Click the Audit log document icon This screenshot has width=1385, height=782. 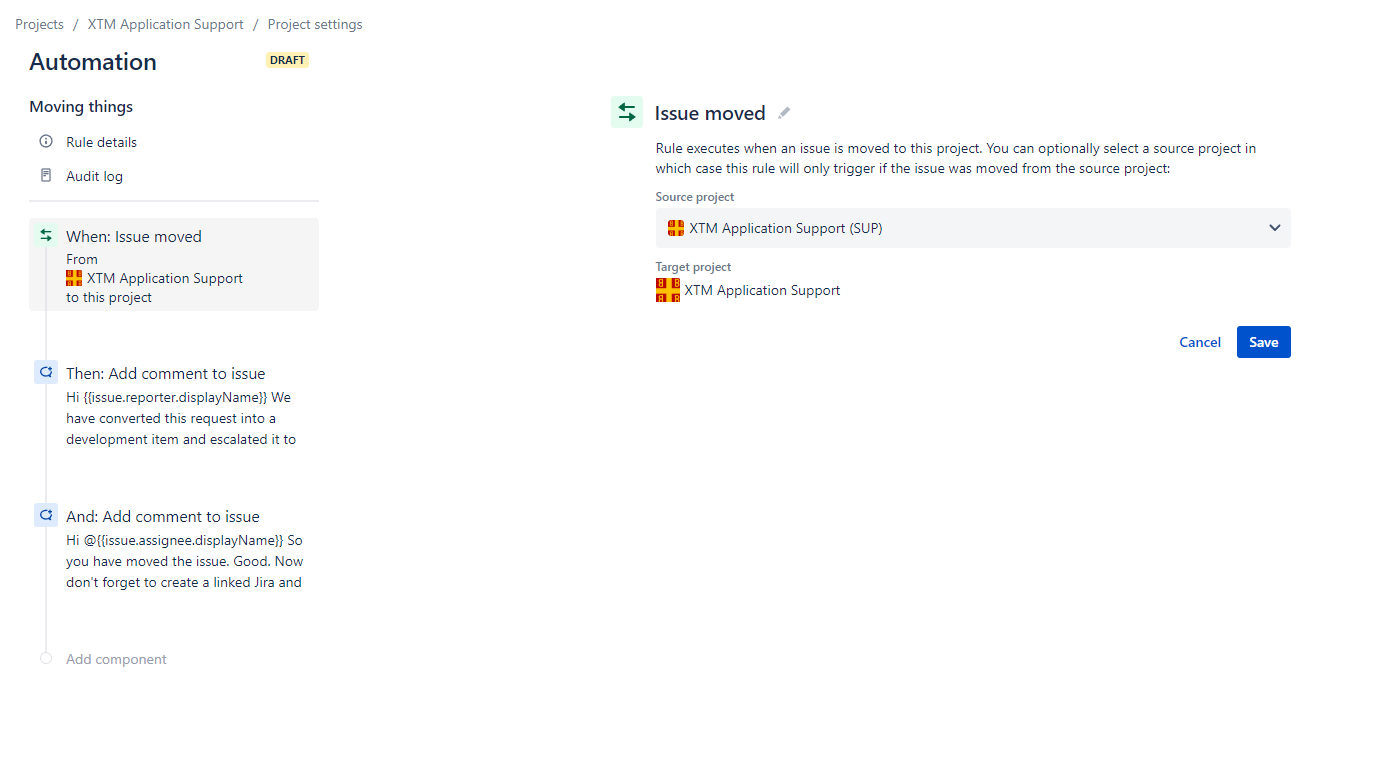[45, 175]
